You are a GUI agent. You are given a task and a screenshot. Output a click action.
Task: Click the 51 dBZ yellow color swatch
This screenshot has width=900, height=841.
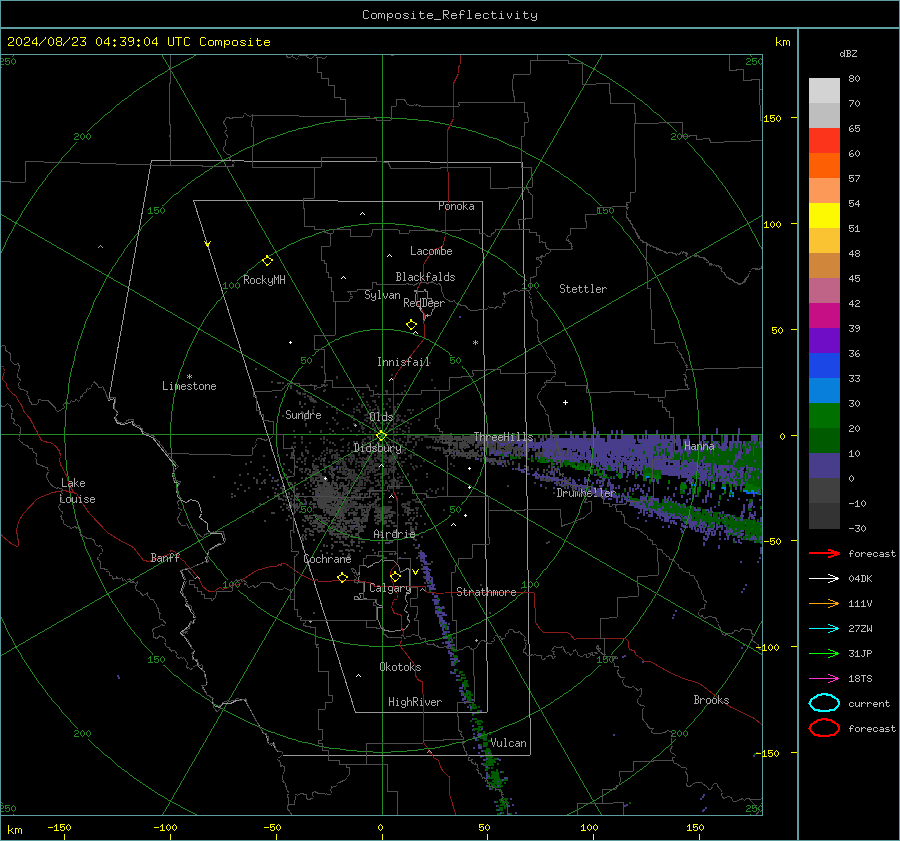(824, 215)
